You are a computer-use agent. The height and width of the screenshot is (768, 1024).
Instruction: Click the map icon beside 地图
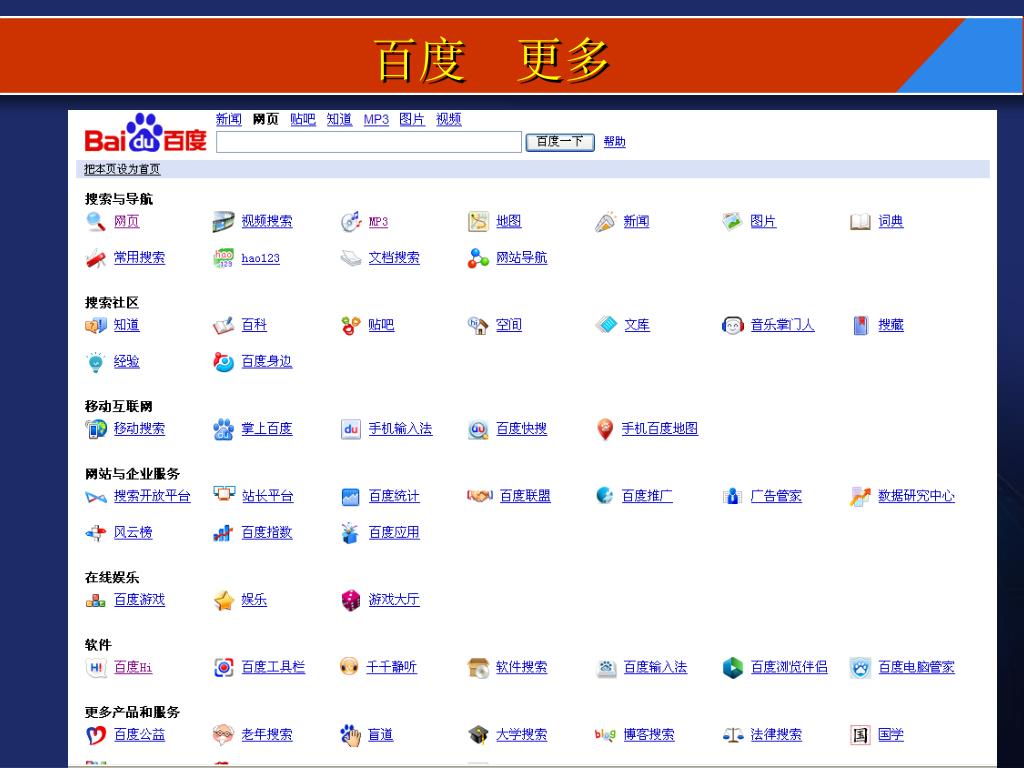coord(478,222)
